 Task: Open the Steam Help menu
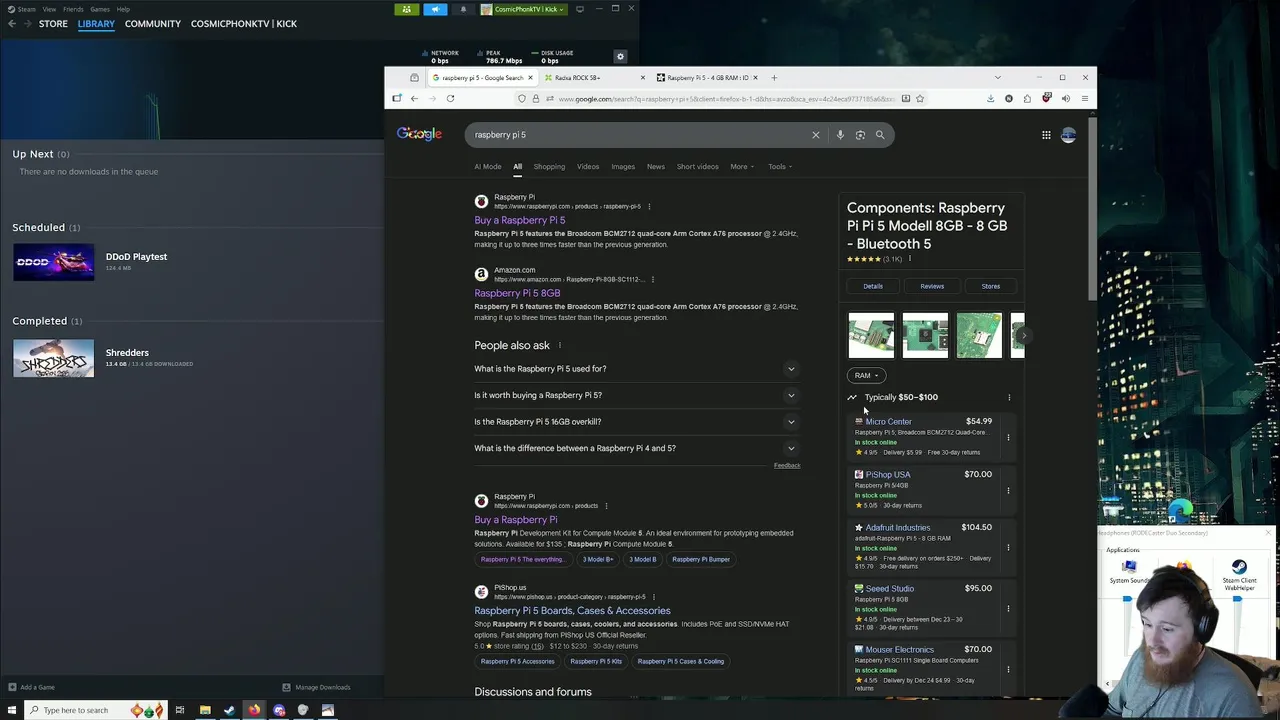(123, 9)
